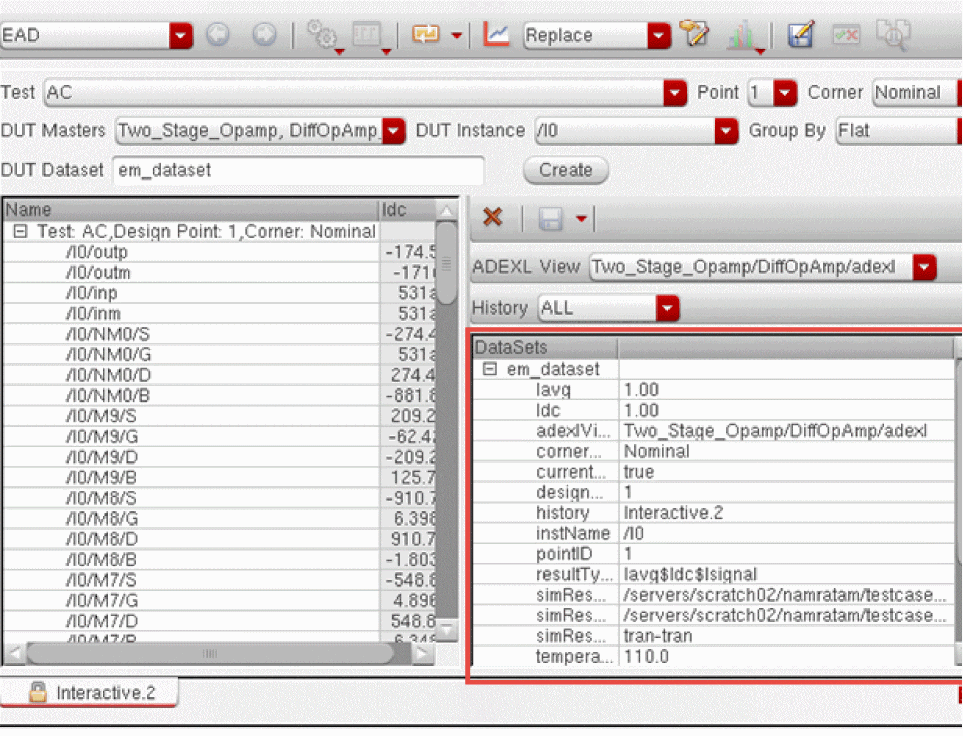Click the histogram chart toolbar icon
Image resolution: width=963 pixels, height=736 pixels.
point(743,36)
